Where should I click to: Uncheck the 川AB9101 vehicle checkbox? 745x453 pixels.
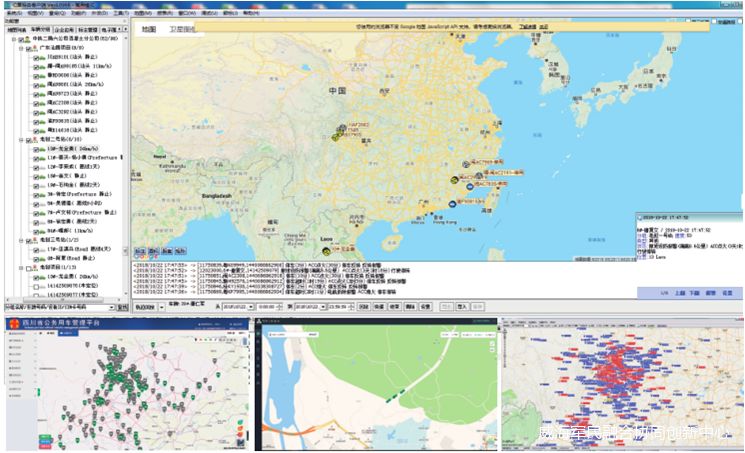coord(34,59)
